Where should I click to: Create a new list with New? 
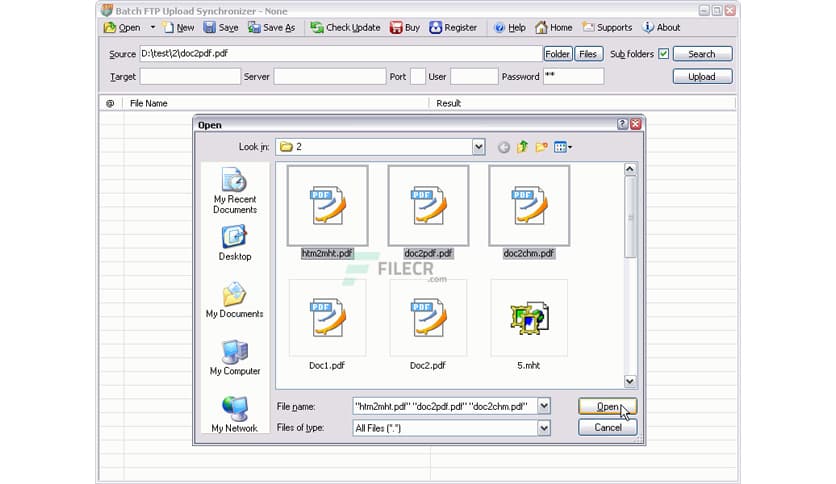click(x=179, y=27)
